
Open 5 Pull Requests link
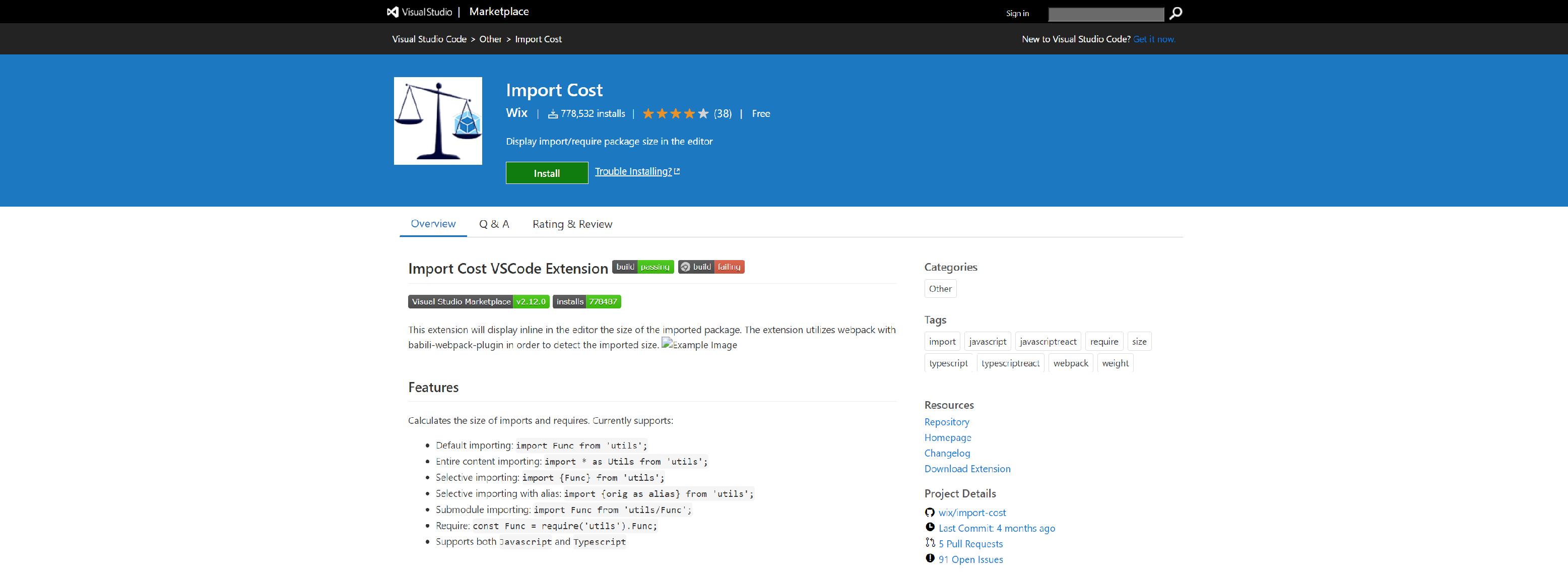click(970, 543)
